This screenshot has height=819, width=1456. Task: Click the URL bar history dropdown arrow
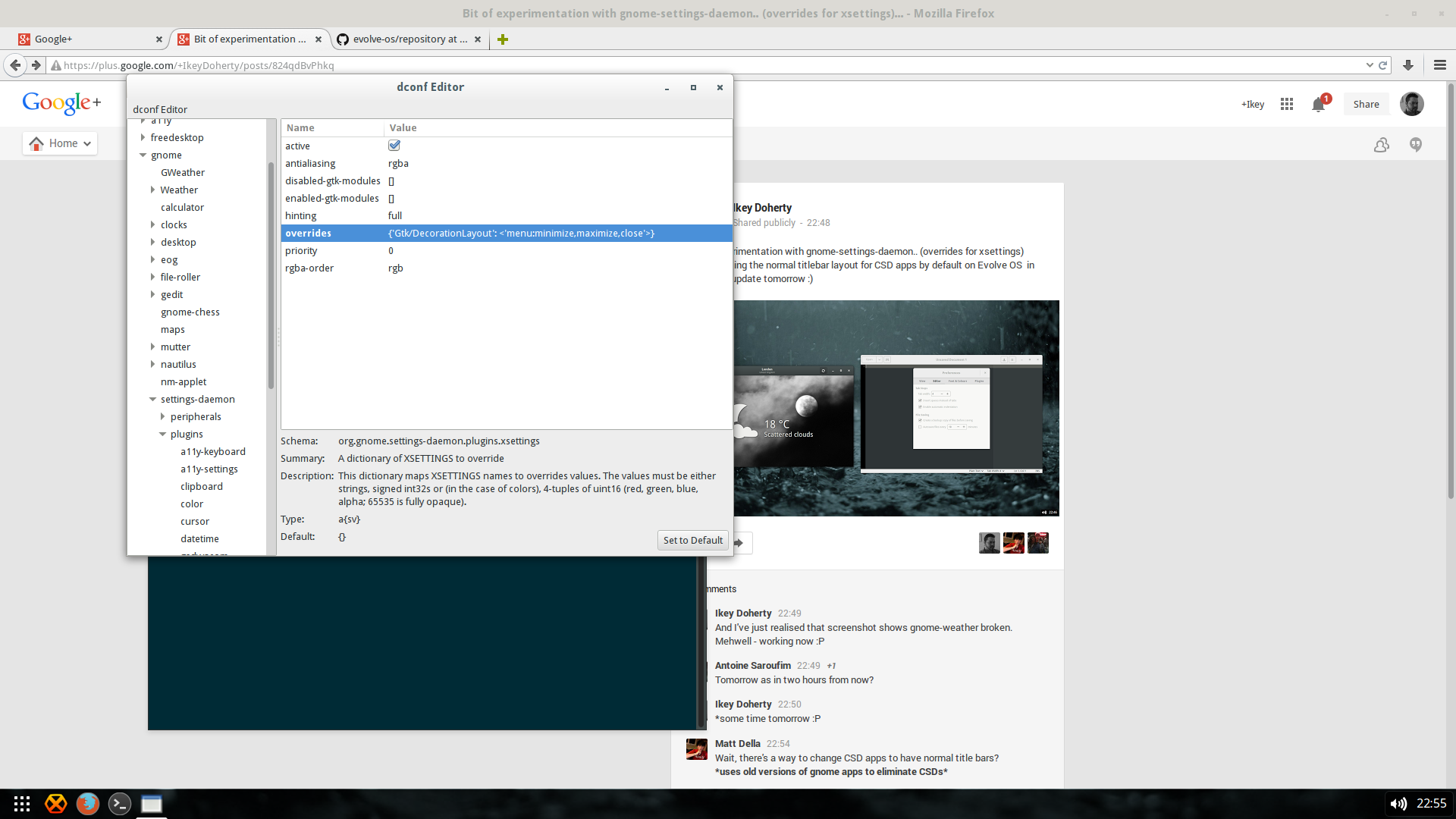click(1370, 65)
